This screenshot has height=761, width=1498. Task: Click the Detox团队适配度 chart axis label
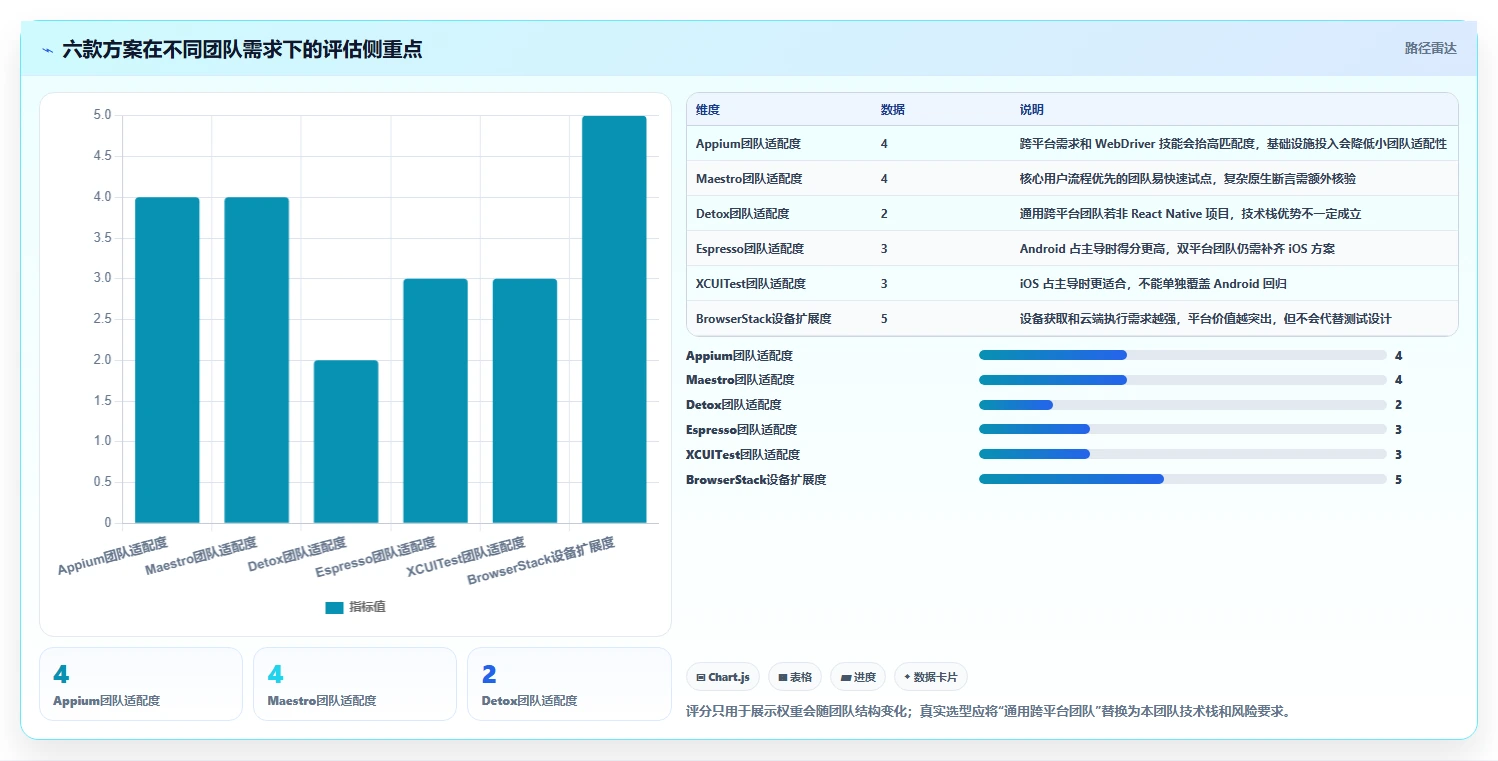(297, 555)
